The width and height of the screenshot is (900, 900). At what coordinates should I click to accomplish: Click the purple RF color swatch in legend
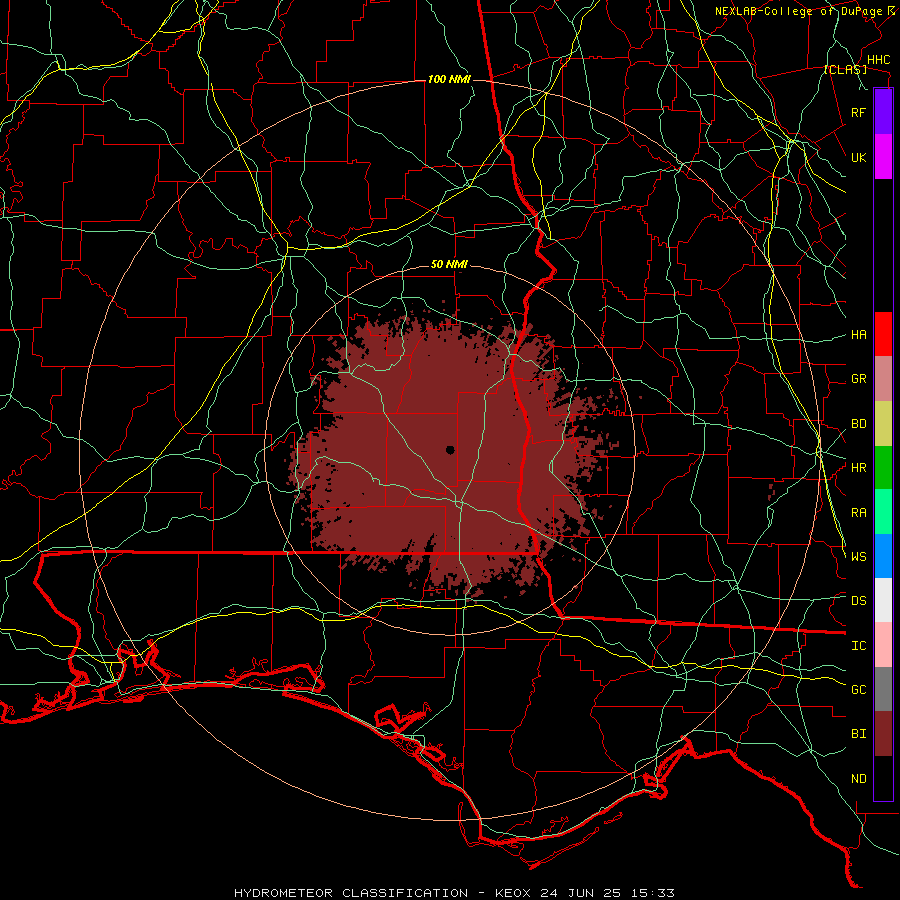tap(883, 112)
